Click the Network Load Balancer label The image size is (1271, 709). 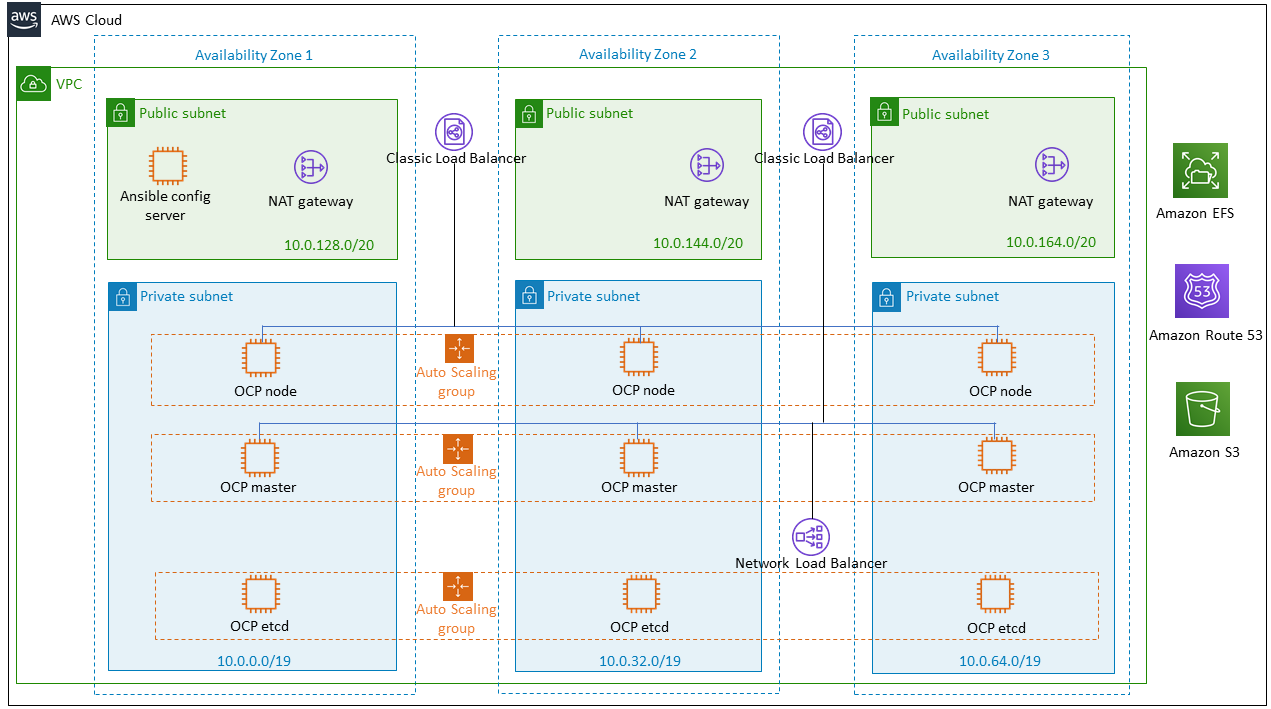[811, 563]
